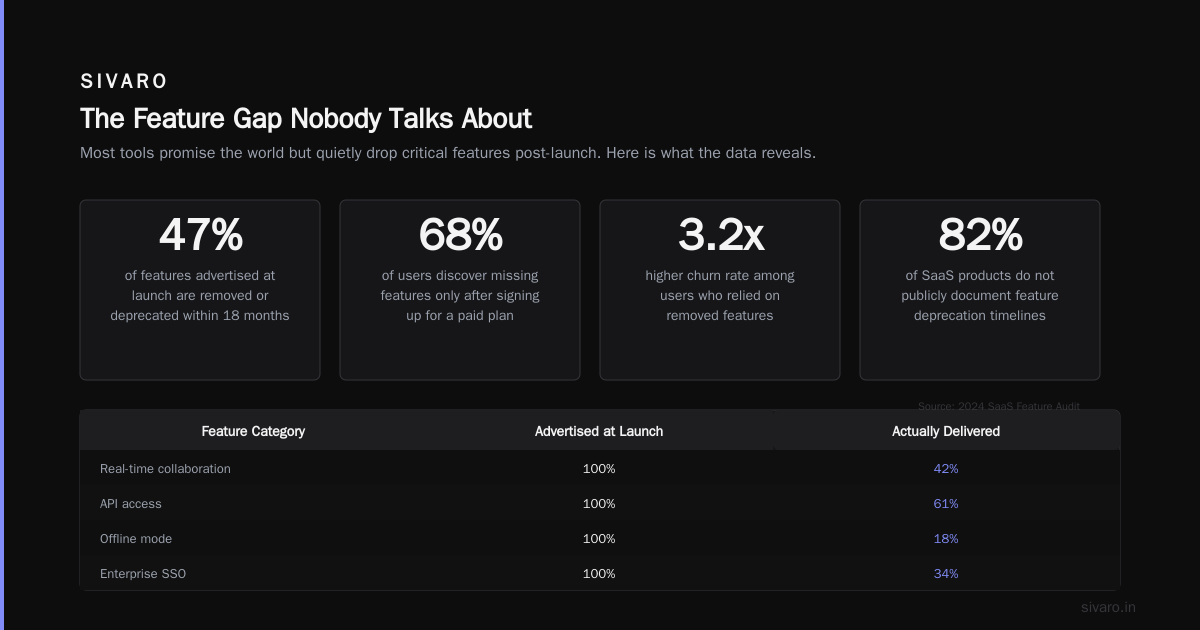Click the SIVARO brand logo text

pyautogui.click(x=124, y=81)
